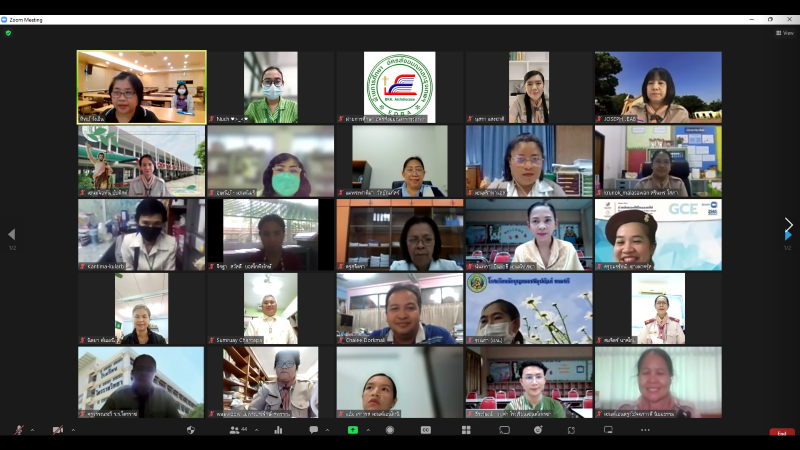Open the View layout menu at top right

[785, 33]
